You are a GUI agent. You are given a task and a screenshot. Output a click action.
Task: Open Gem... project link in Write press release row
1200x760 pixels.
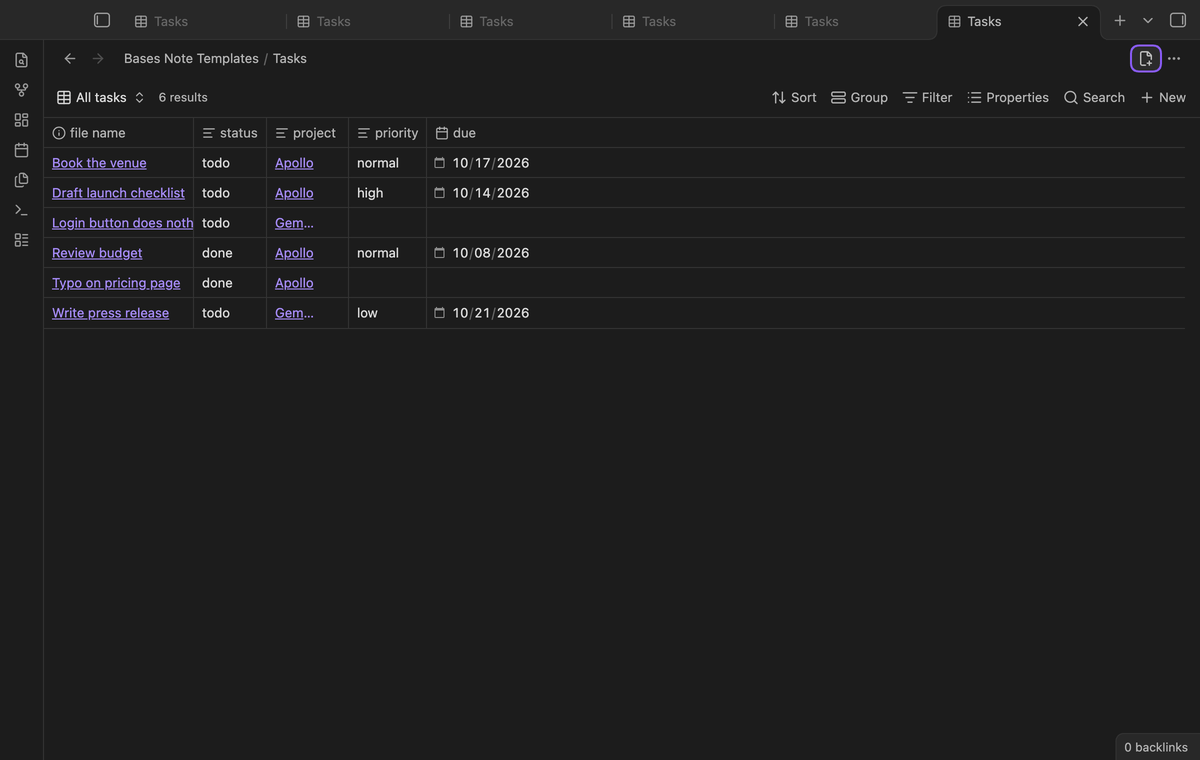(x=294, y=312)
